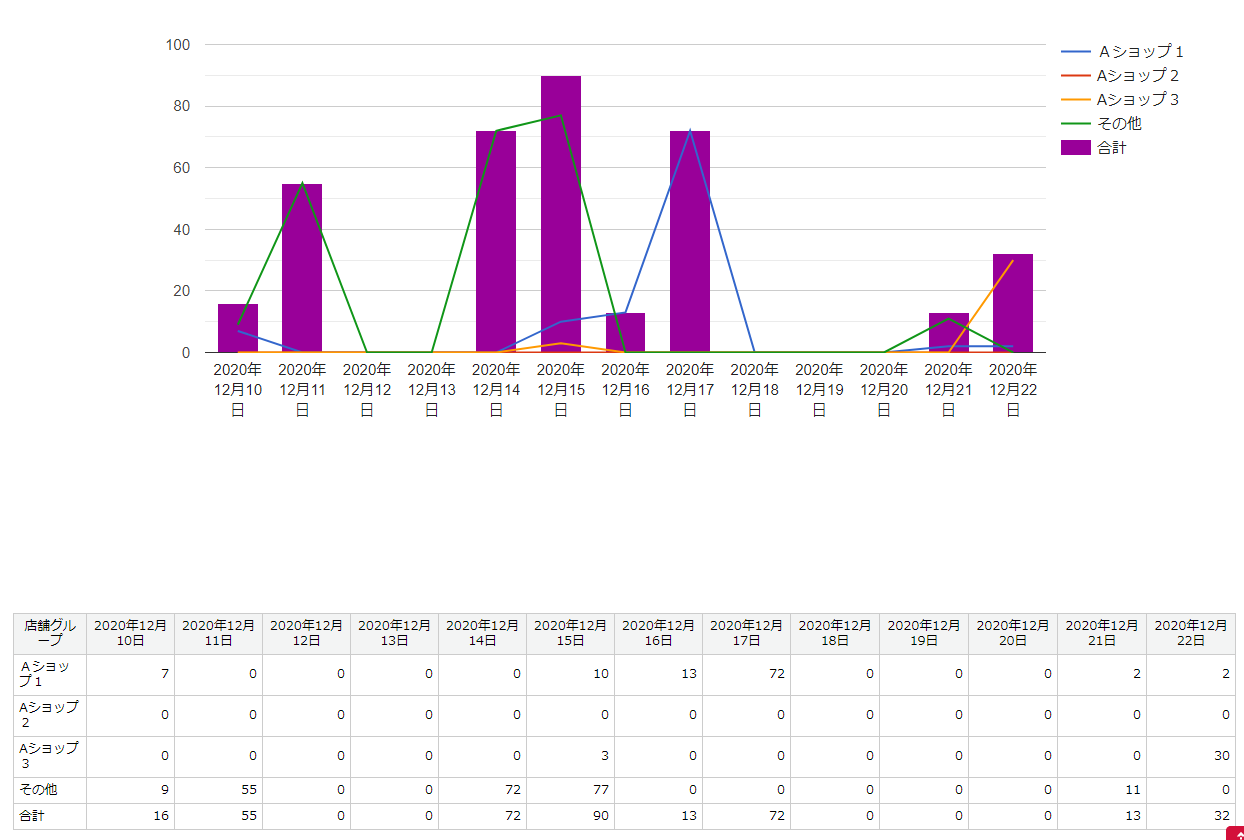Select the 2020年12月17日 purple bar
Image resolution: width=1244 pixels, height=840 pixels.
tap(690, 242)
